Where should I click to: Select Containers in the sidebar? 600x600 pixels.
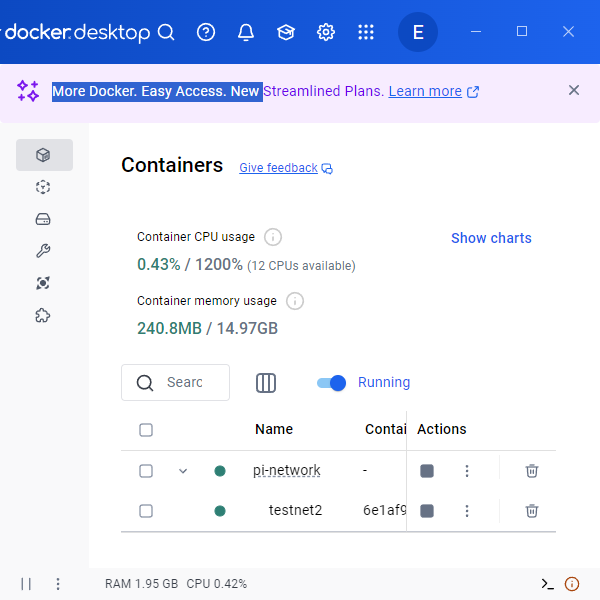(44, 155)
